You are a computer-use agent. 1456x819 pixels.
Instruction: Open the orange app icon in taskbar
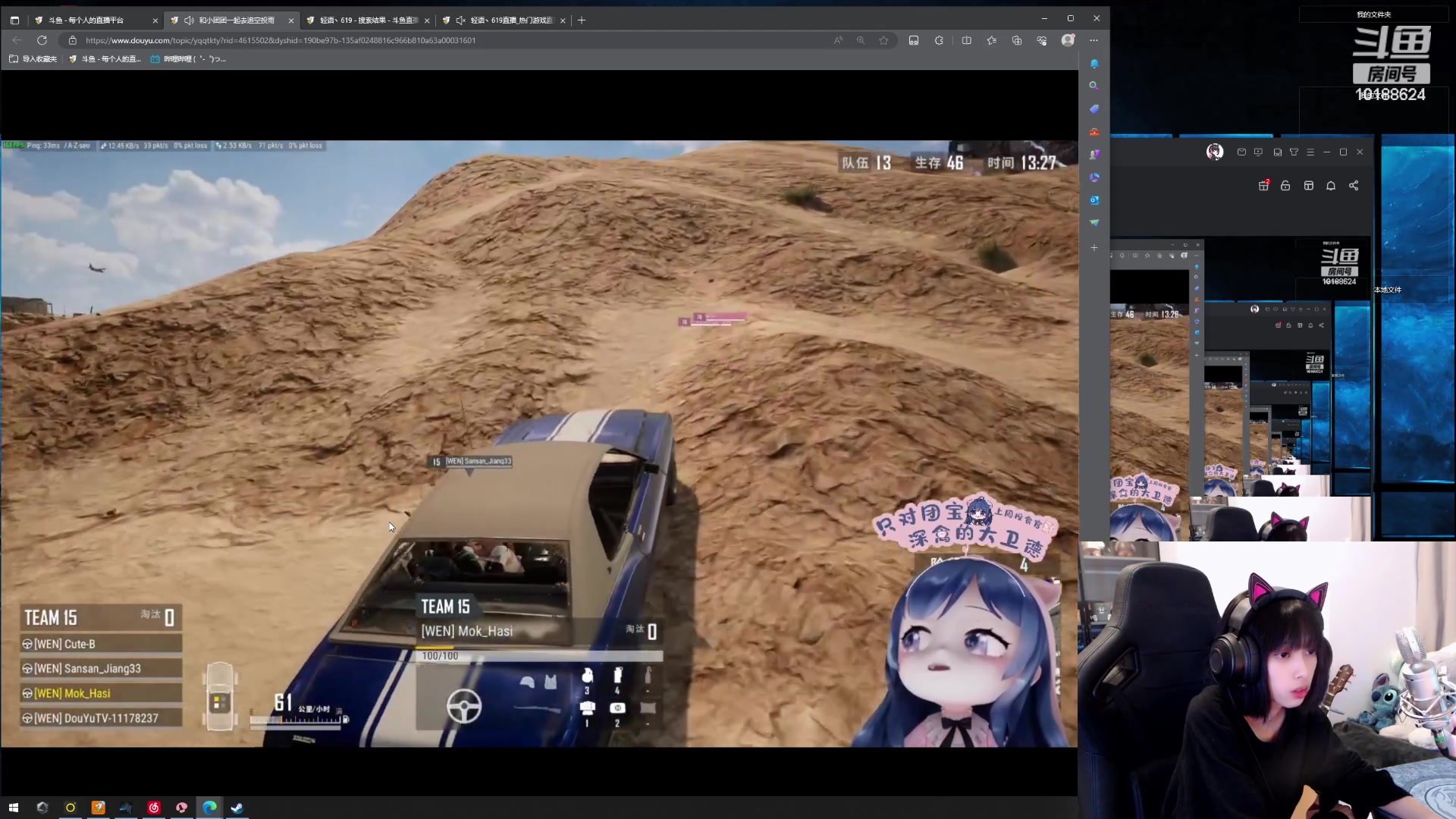tap(99, 808)
